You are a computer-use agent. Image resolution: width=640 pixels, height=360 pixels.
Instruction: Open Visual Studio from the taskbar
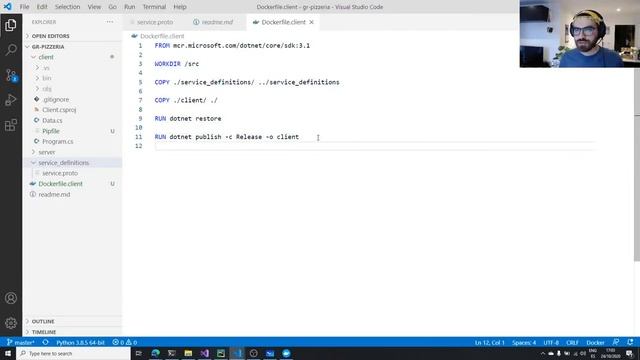[x=204, y=353]
